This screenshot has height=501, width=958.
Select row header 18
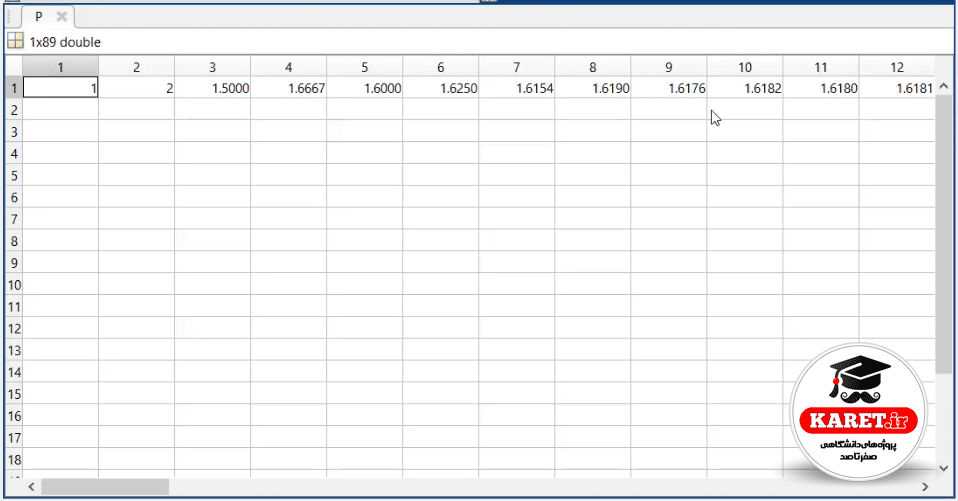coord(14,459)
